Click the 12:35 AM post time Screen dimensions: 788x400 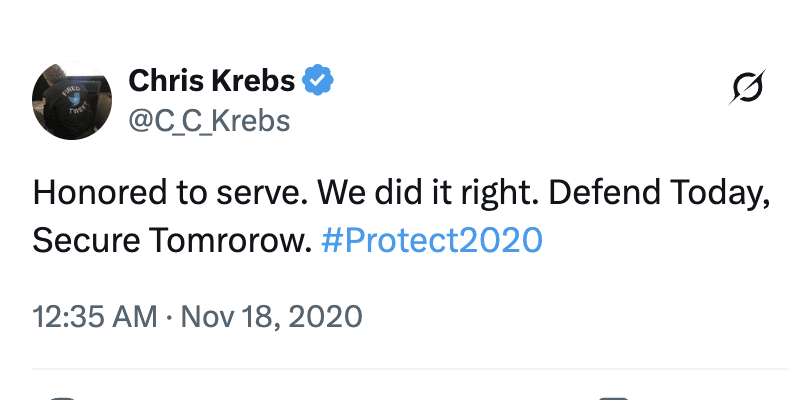pos(91,318)
